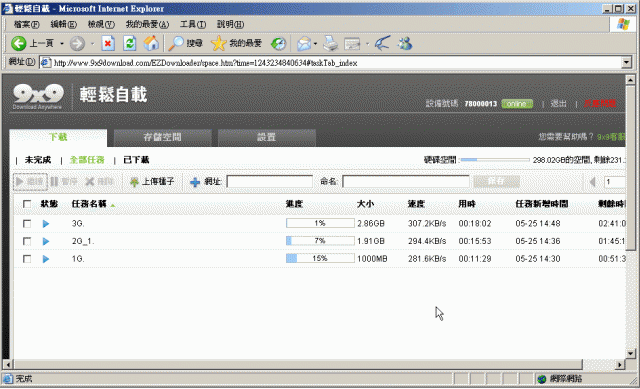Viewport: 640px width, 389px height.
Task: Click play arrow status of 3G. task
Action: [x=46, y=224]
